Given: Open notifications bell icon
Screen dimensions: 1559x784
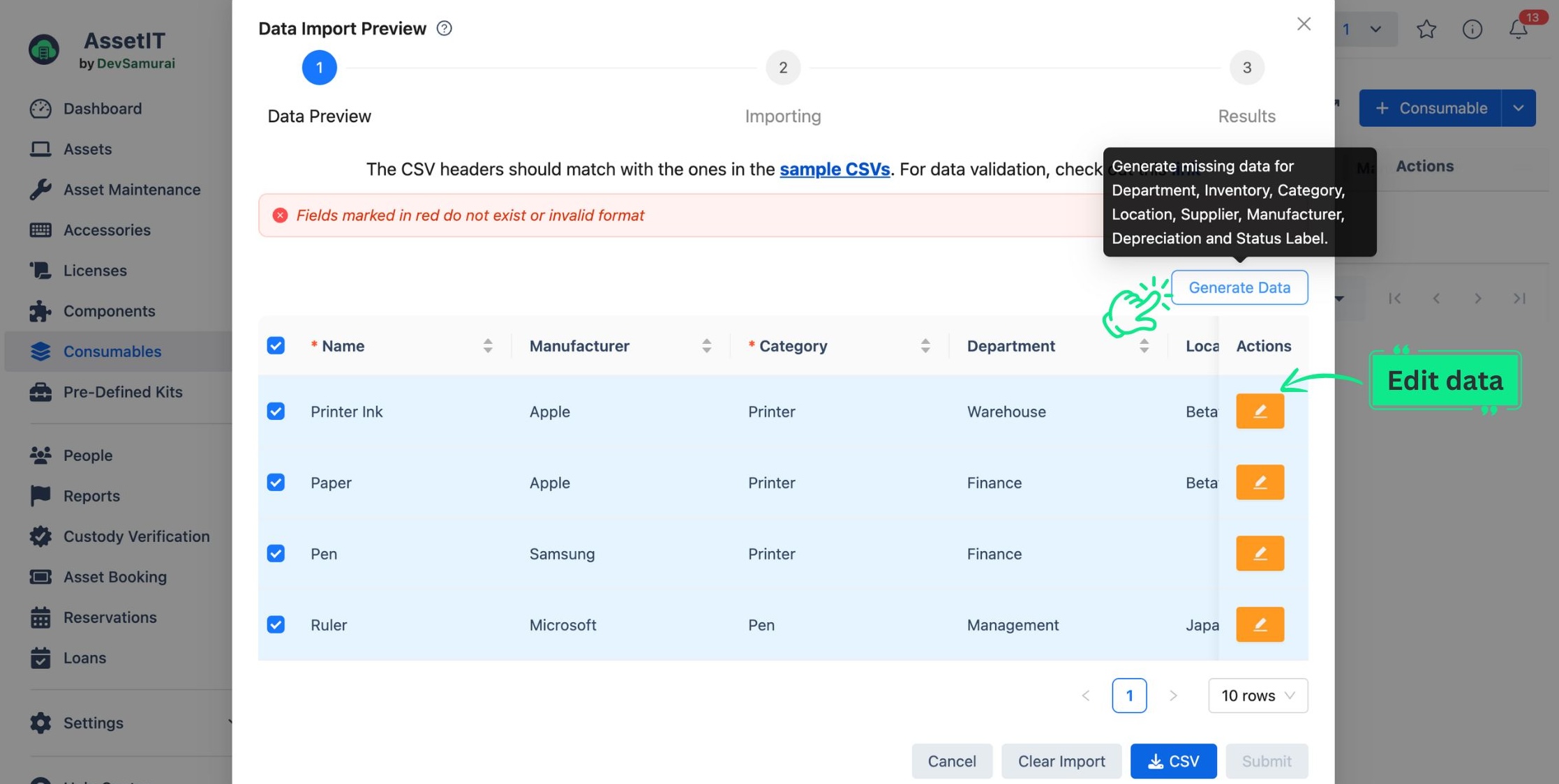Looking at the screenshot, I should tap(1518, 29).
